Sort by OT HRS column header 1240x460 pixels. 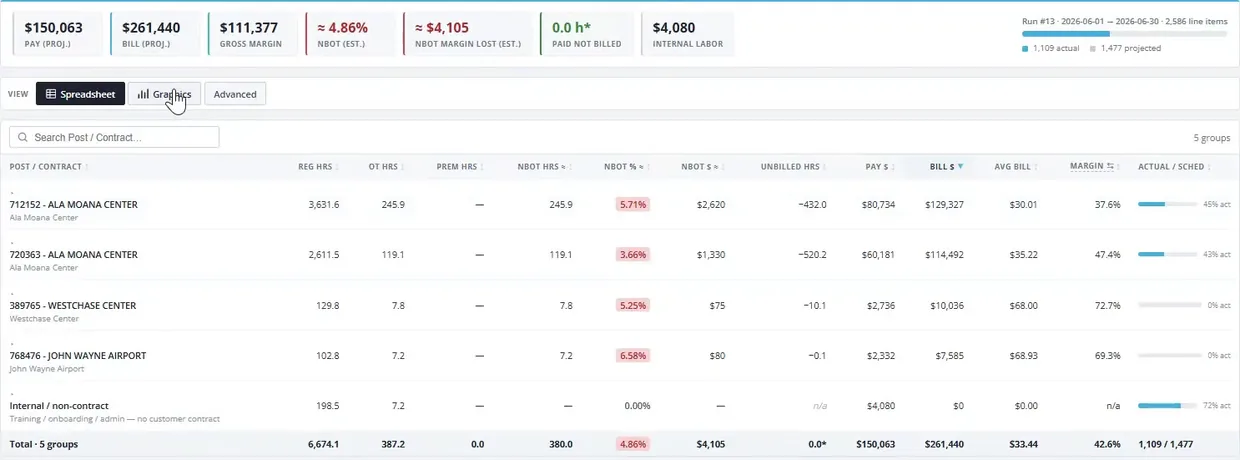pyautogui.click(x=386, y=167)
